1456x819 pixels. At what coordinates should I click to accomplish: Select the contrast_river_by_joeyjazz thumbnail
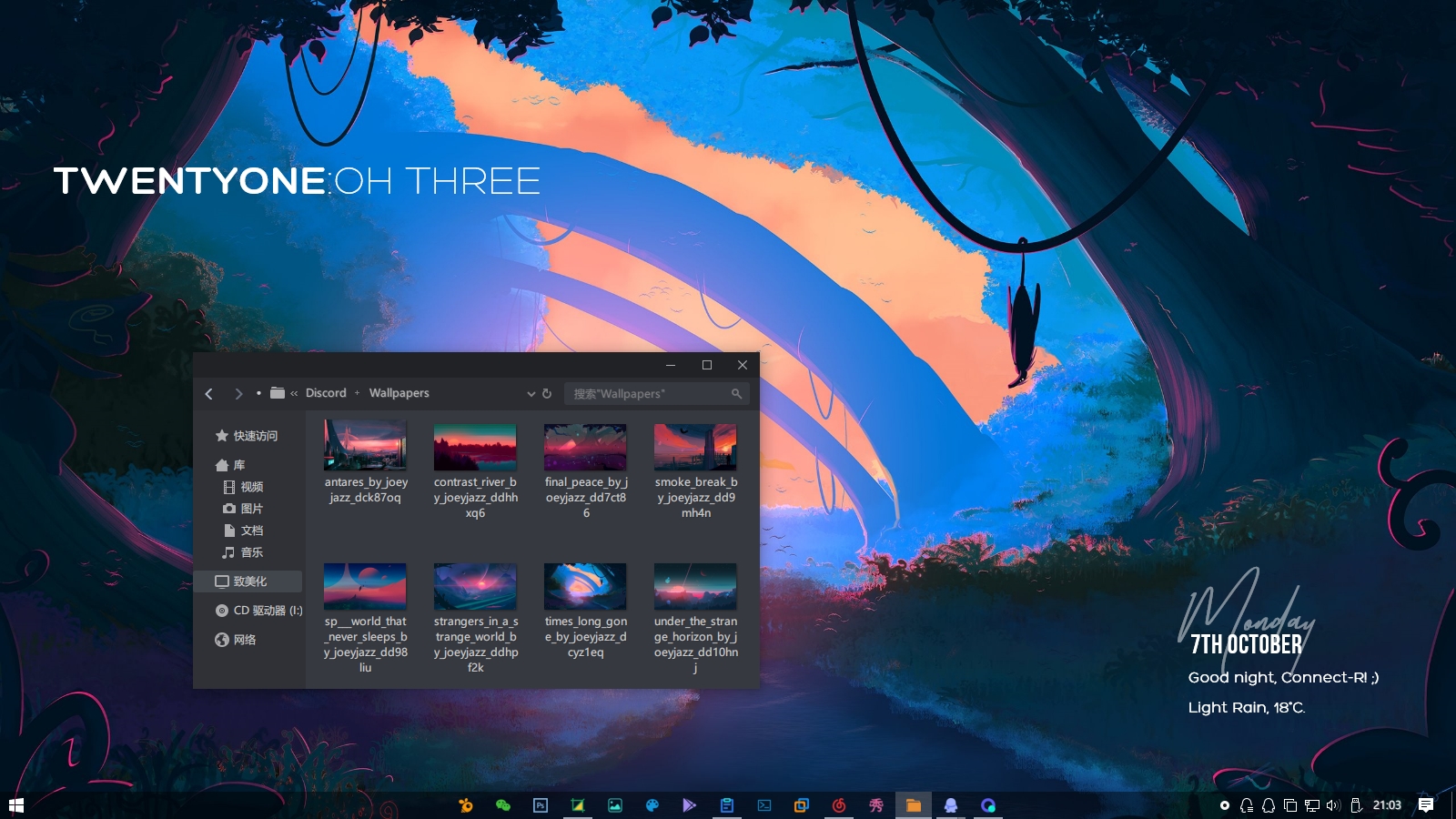(x=475, y=446)
